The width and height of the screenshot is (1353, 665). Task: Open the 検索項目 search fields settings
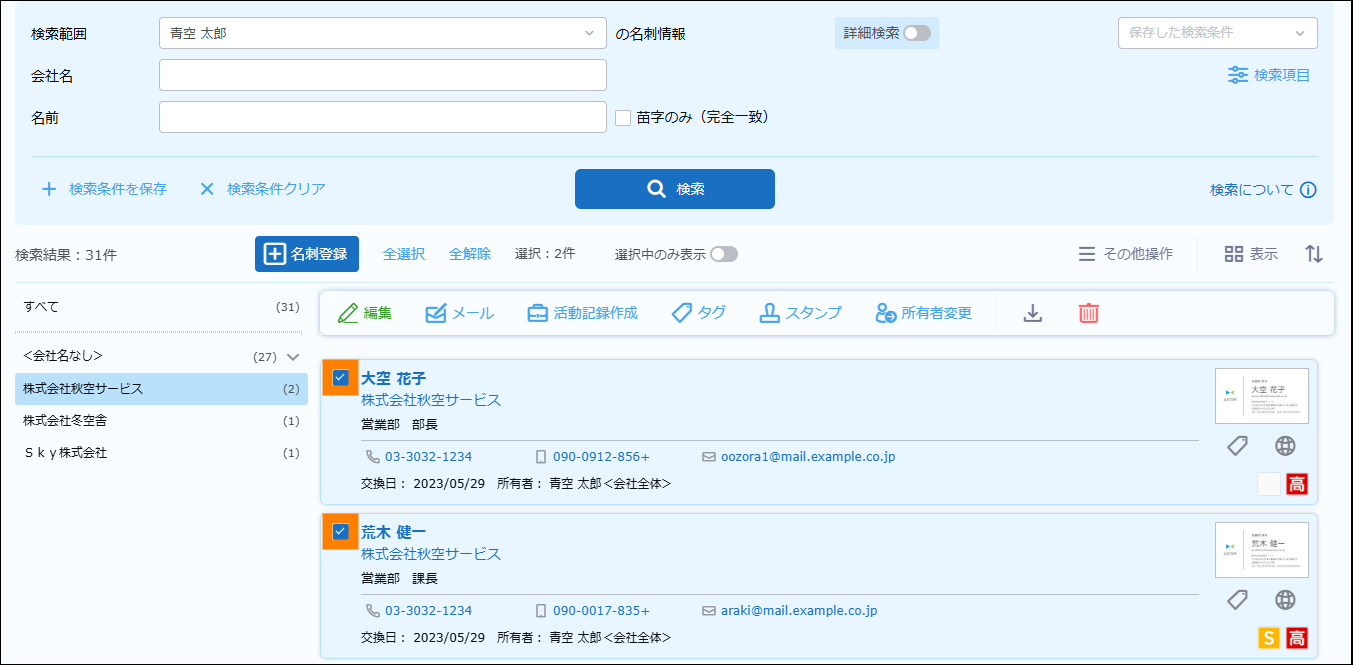(1269, 75)
